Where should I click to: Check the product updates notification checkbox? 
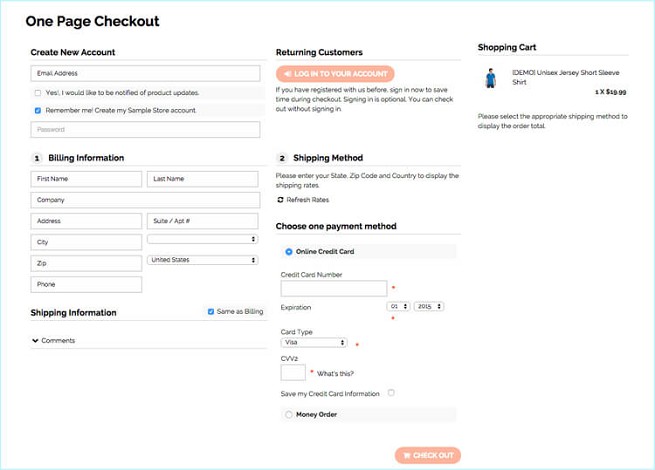point(38,93)
